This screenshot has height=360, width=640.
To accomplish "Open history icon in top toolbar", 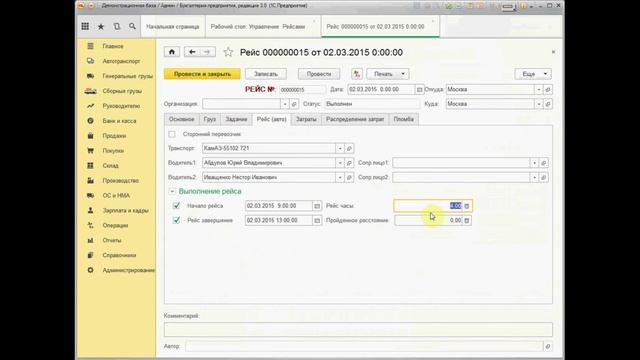I will point(117,27).
